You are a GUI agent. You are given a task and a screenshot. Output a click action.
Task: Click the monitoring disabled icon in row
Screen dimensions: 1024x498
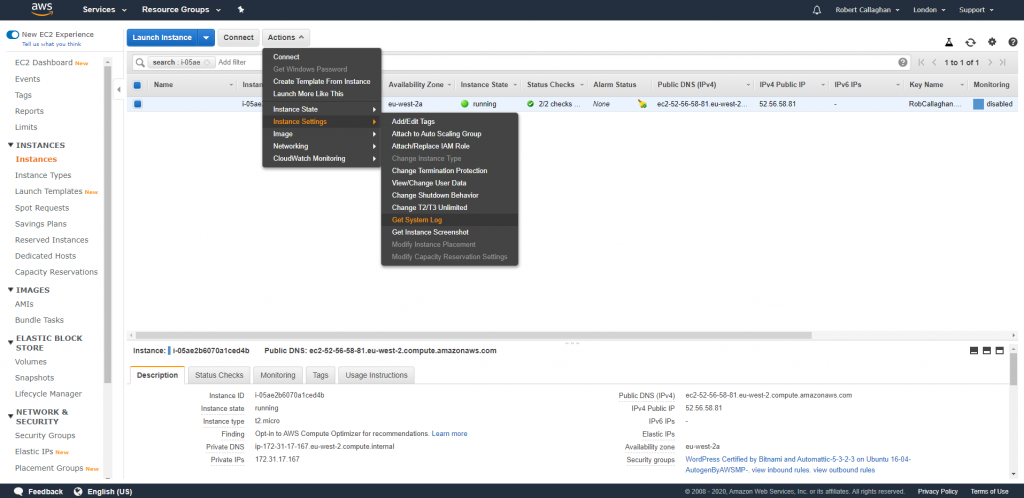click(978, 104)
